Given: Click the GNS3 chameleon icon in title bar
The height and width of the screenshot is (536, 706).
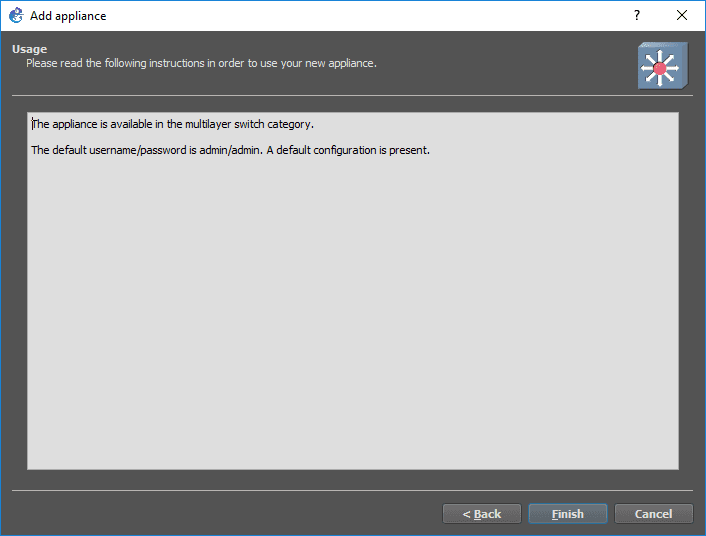Looking at the screenshot, I should (15, 16).
